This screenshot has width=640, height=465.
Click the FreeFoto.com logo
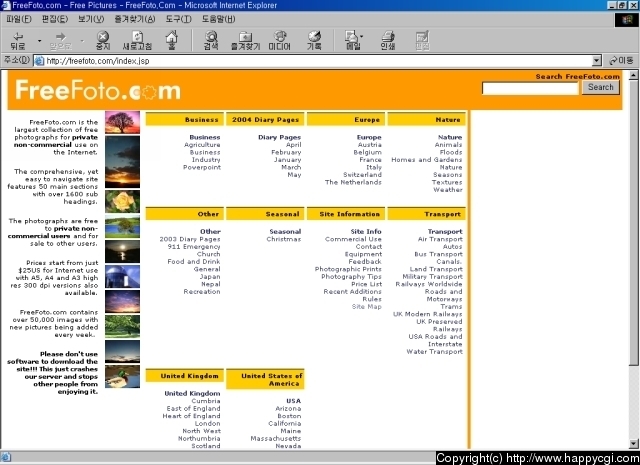pos(98,90)
